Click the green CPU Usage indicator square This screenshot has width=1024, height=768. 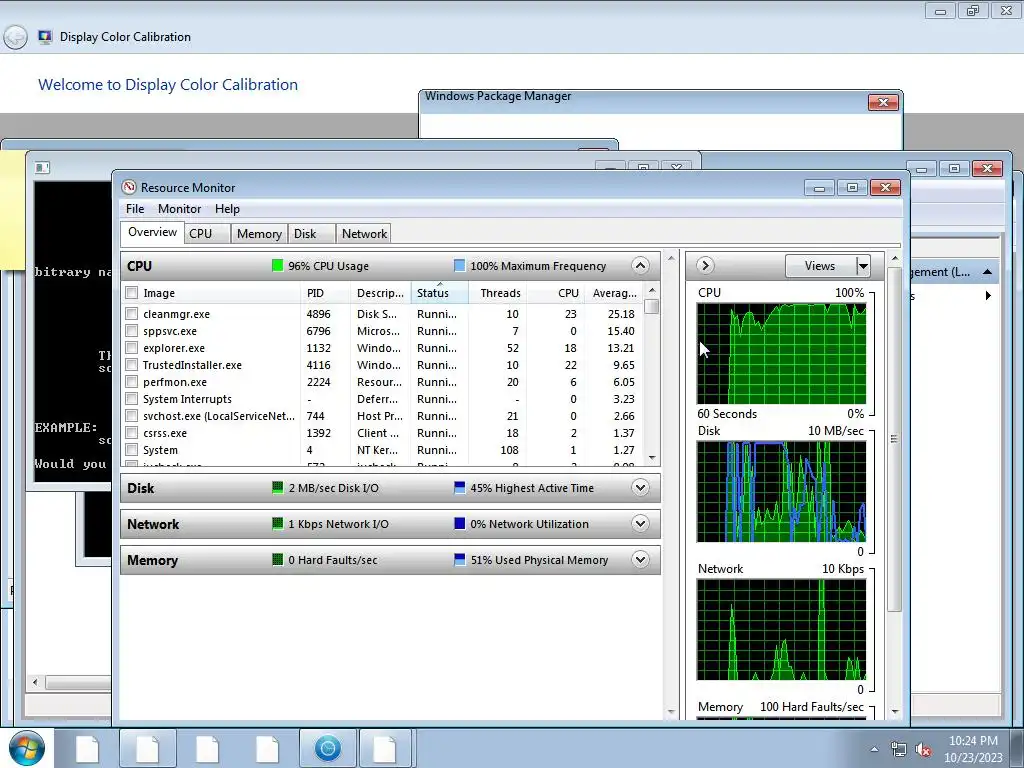[x=278, y=265]
